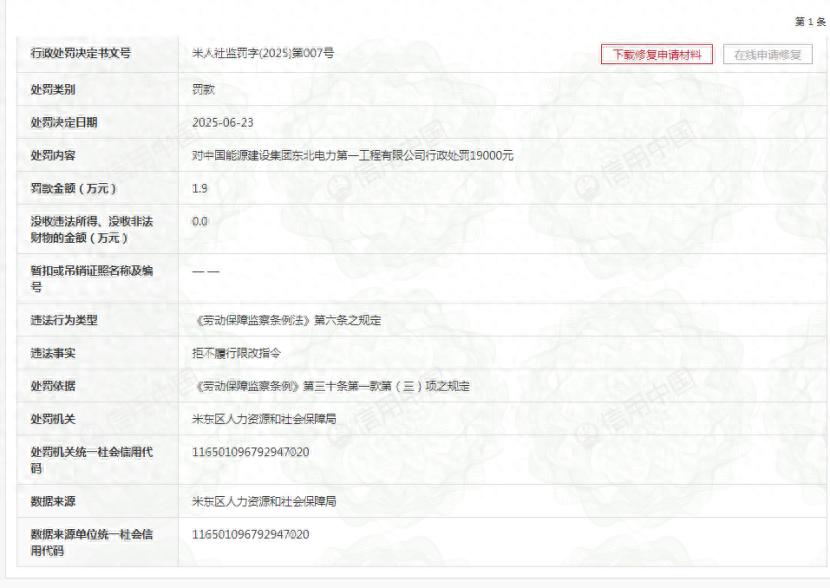Click the 暂扣或吊销证照名称及编号 label
The height and width of the screenshot is (588, 830).
click(92, 278)
